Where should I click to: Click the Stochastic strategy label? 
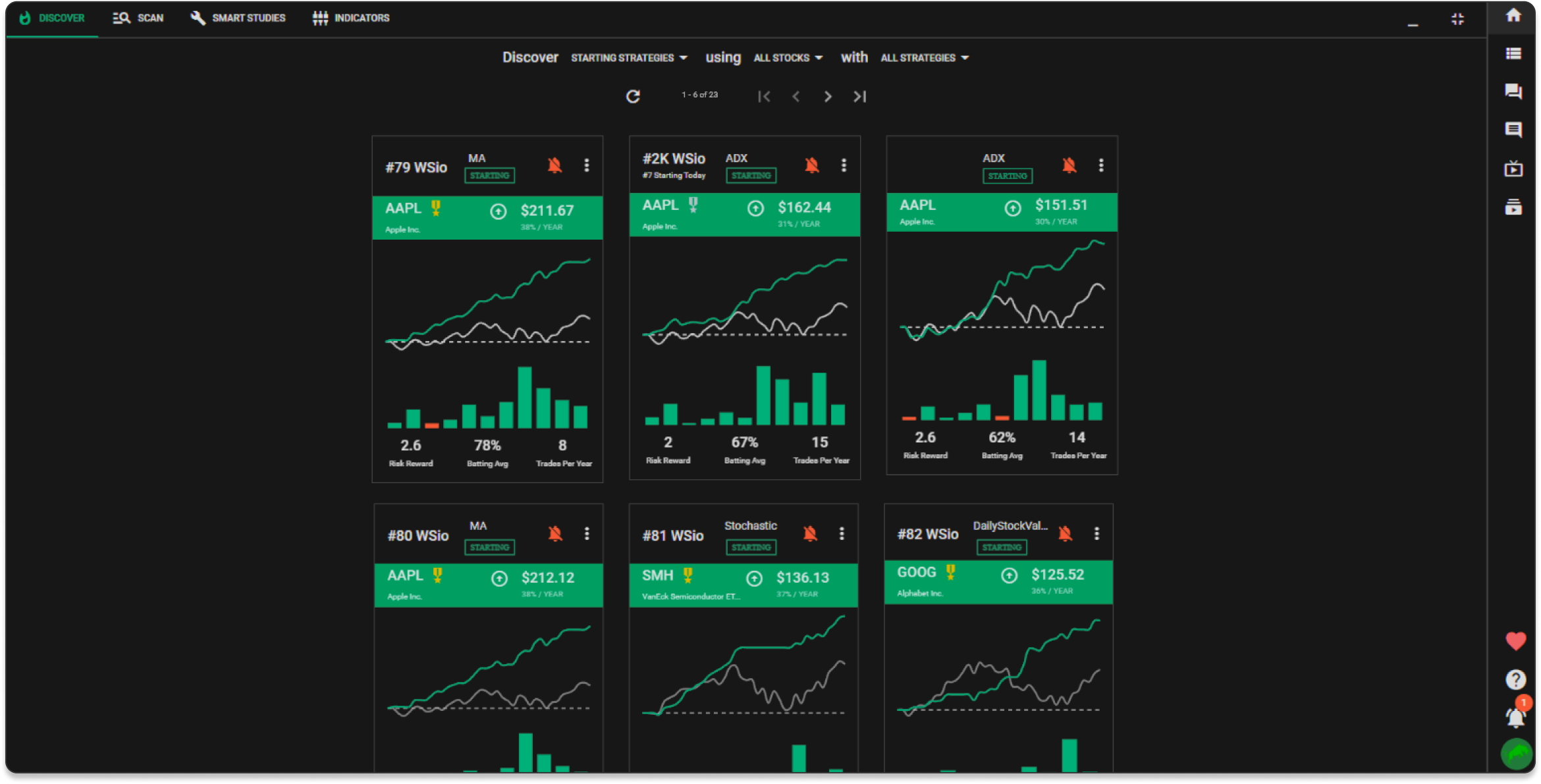(x=751, y=526)
